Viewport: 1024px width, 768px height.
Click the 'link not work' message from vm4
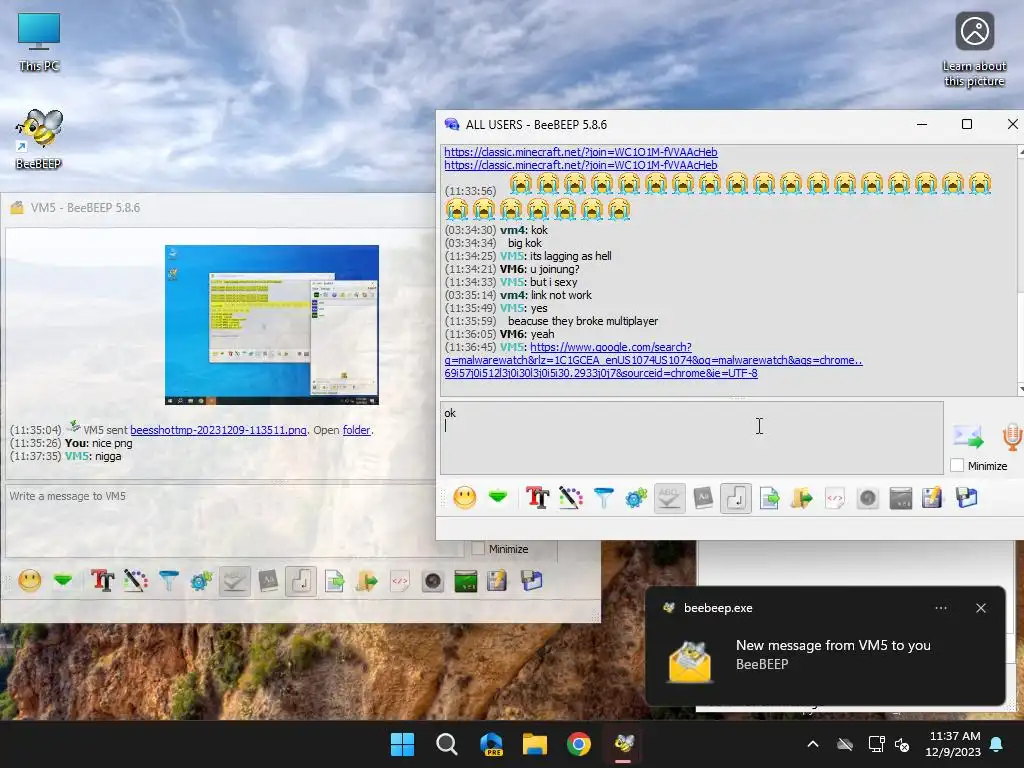tap(562, 295)
